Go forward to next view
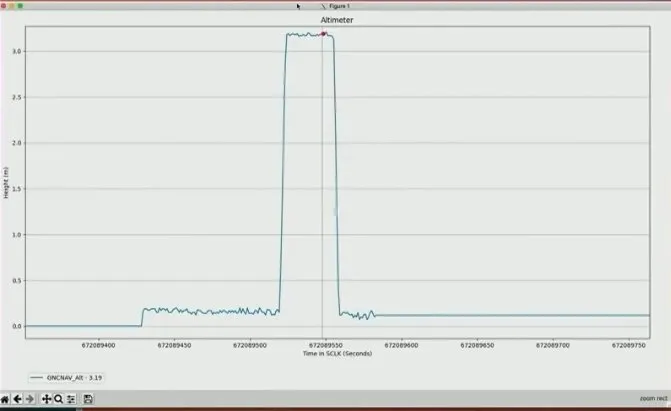 point(32,399)
